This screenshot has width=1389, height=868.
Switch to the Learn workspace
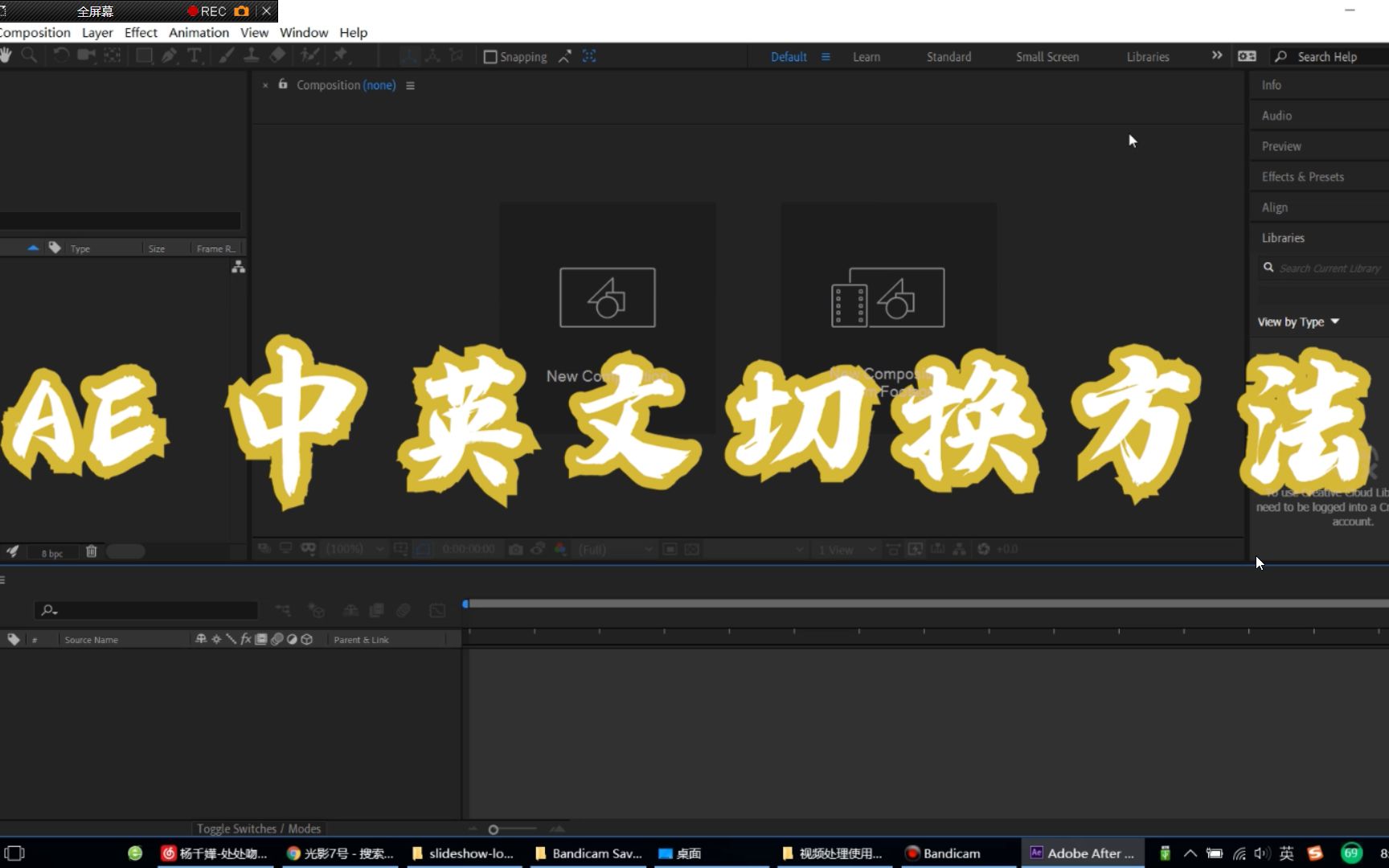(x=866, y=56)
